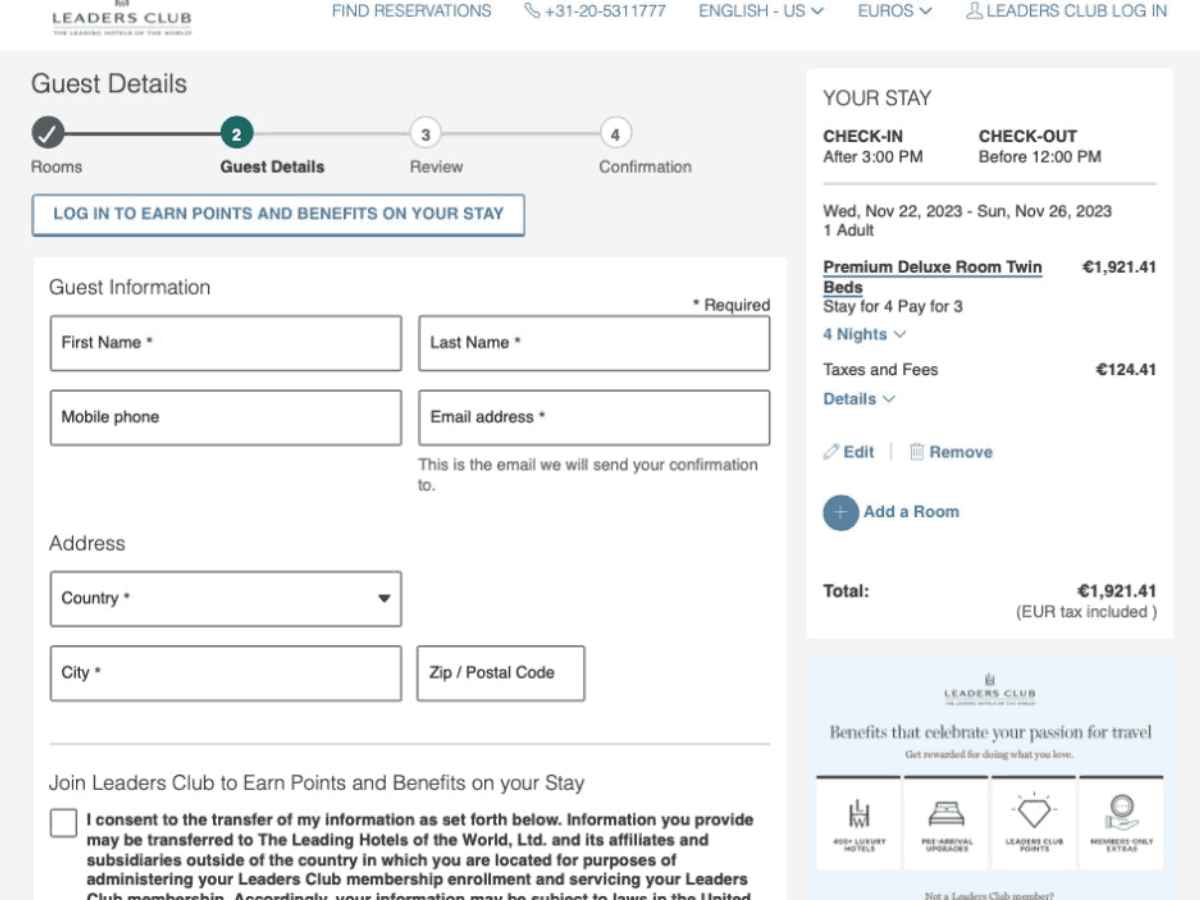Click the Leaders Club Points diamond icon
This screenshot has height=900, width=1200.
click(x=1034, y=812)
